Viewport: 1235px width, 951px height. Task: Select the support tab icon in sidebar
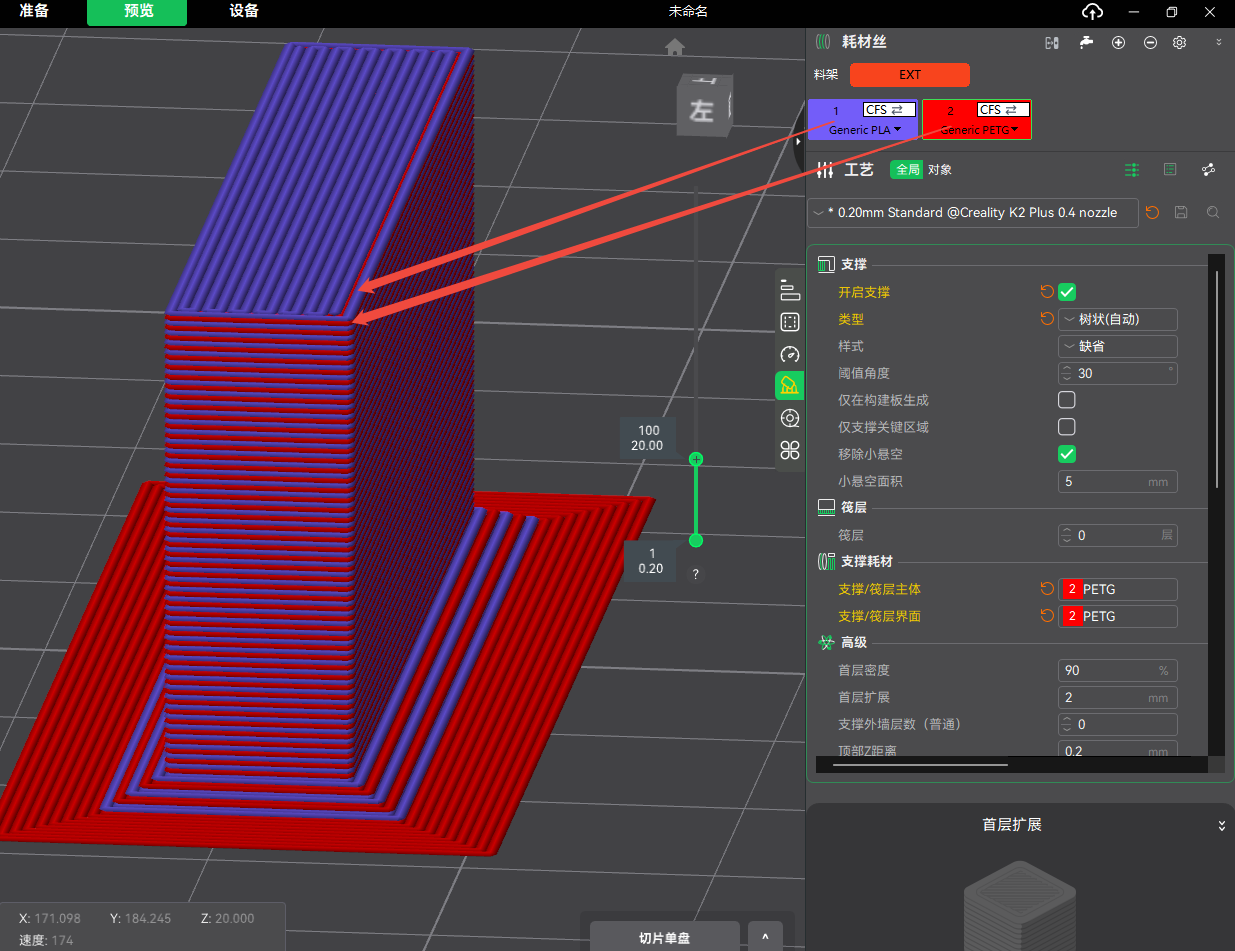tap(790, 386)
